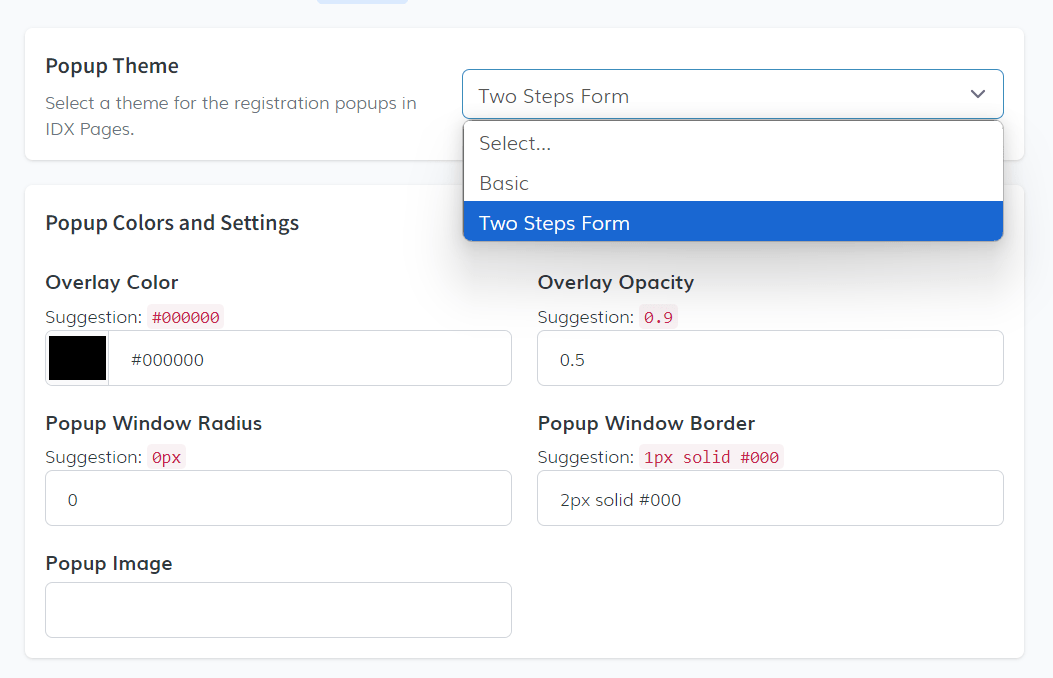Click the Overlay Color hex text field
The image size is (1053, 678).
pos(310,359)
